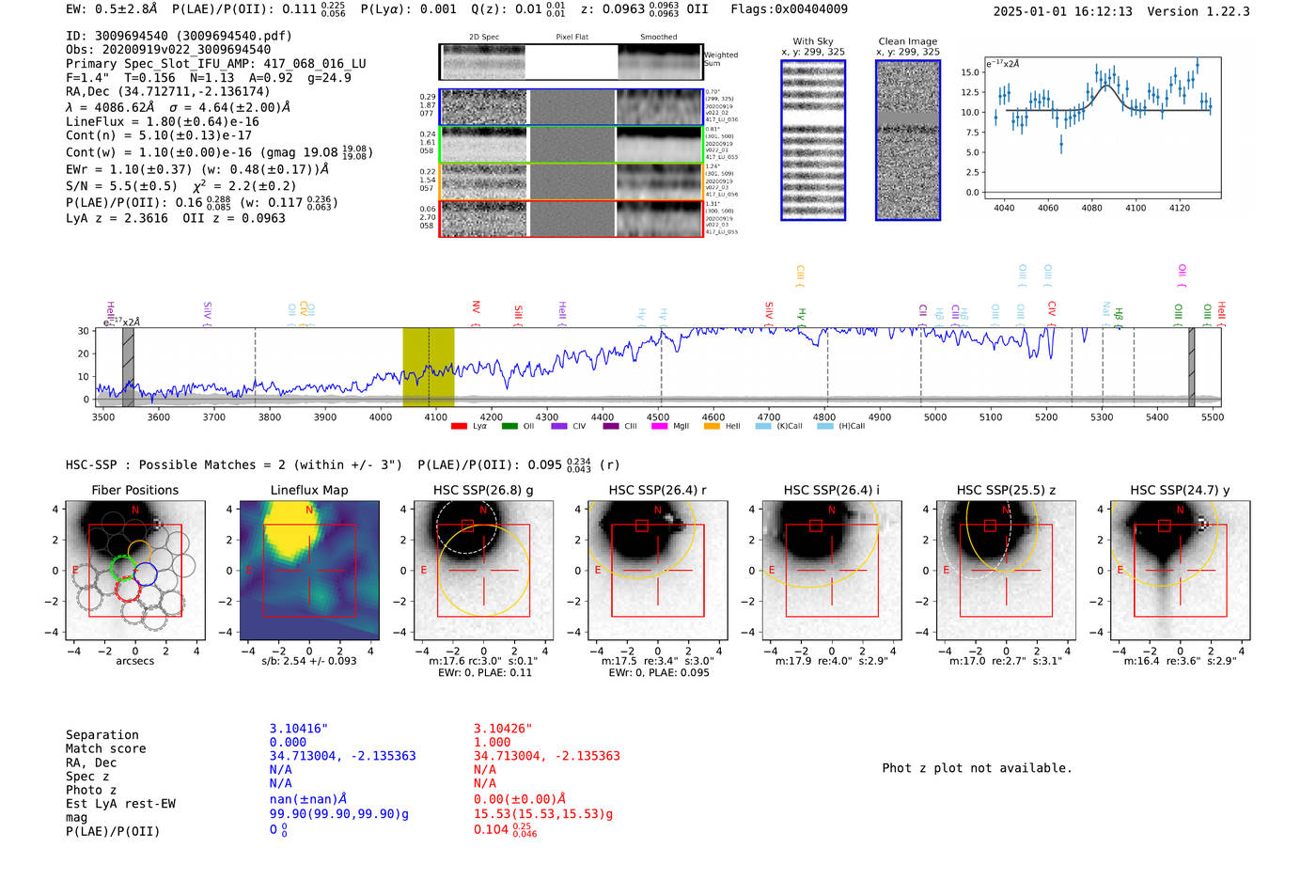
Task: Open the HSC SSP(26.4) i cutout
Action: point(832,570)
